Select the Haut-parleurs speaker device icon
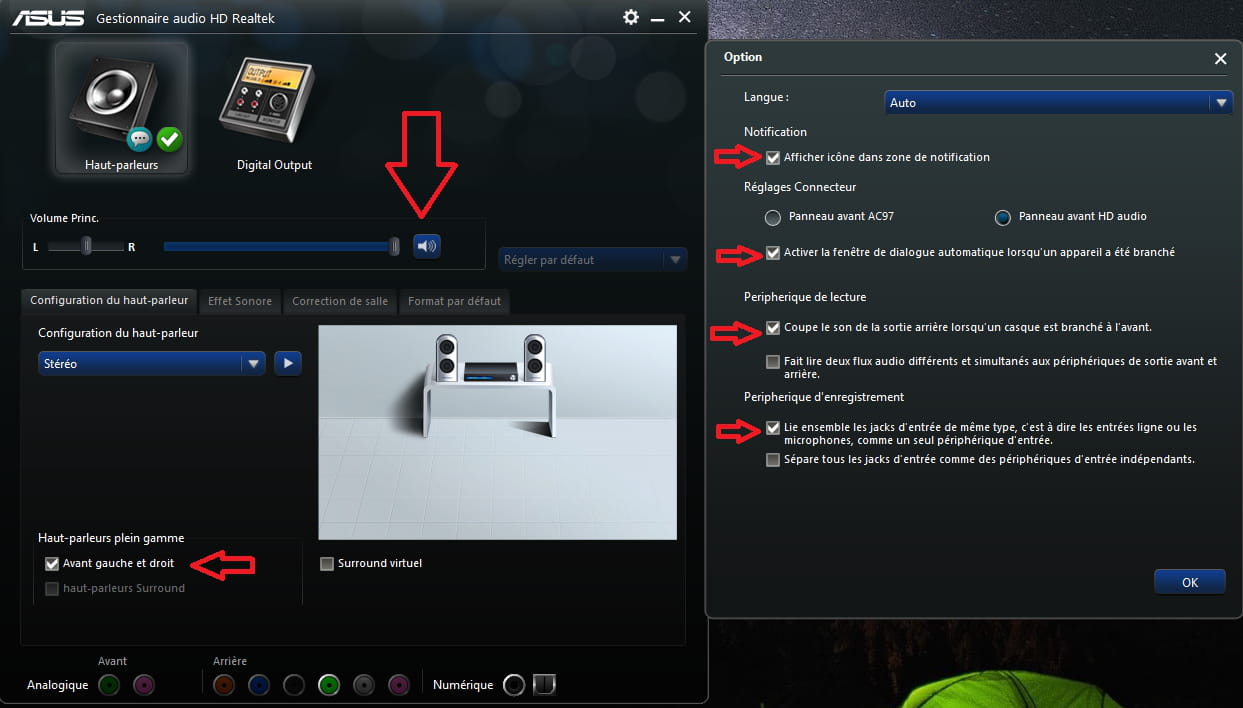1243x708 pixels. [x=121, y=108]
